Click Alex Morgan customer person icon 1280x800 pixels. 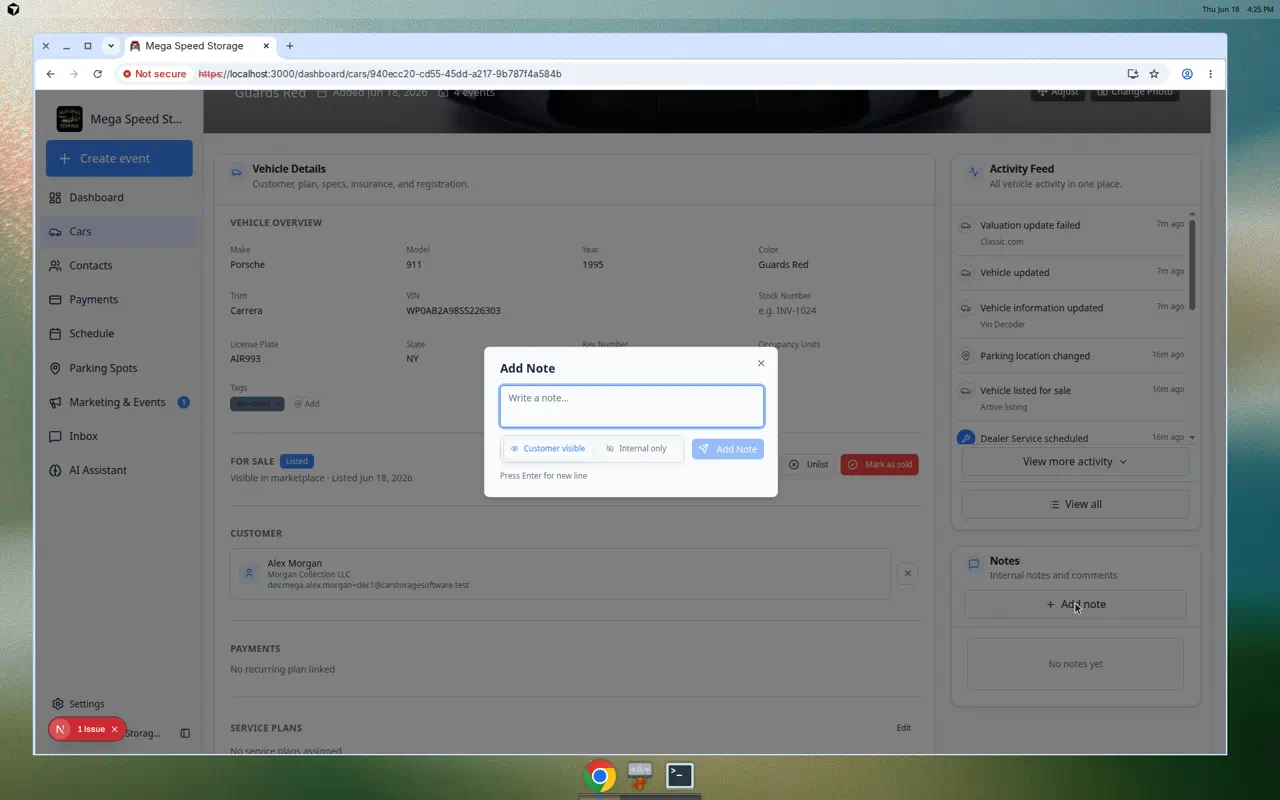coord(249,573)
